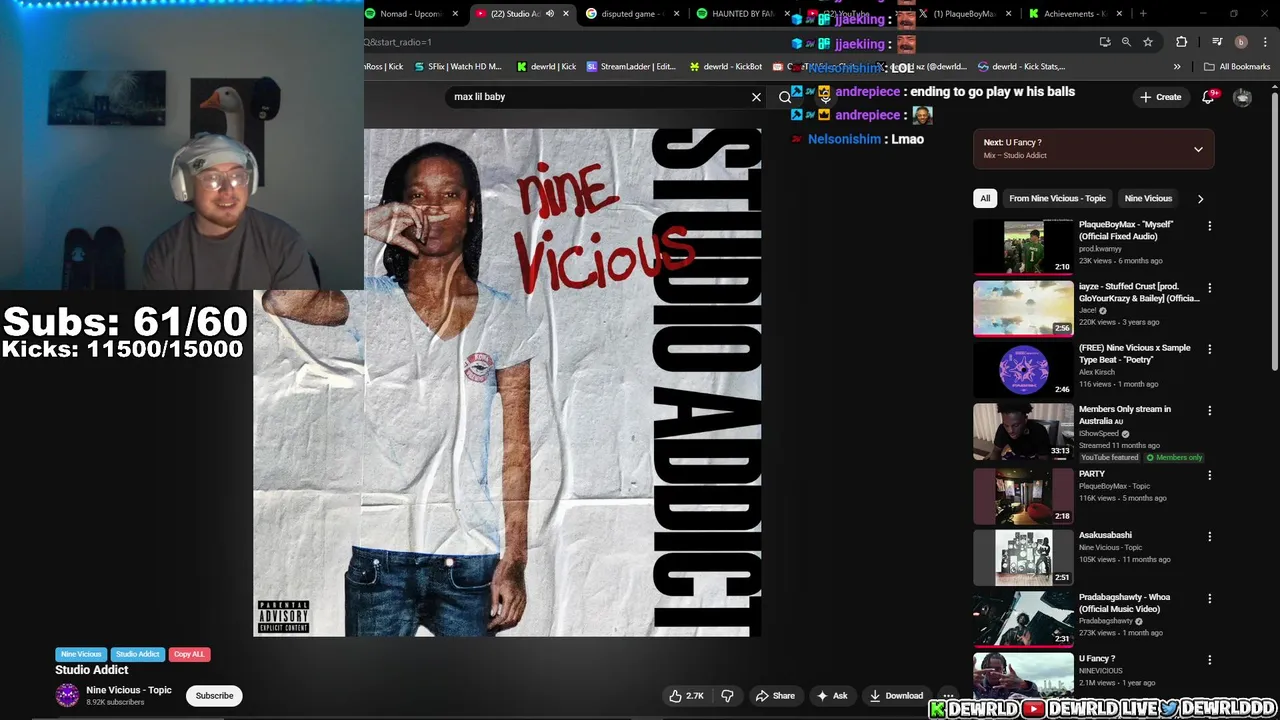The image size is (1280, 720).
Task: Expand the Next: U Fancy ? queue
Action: click(1198, 149)
